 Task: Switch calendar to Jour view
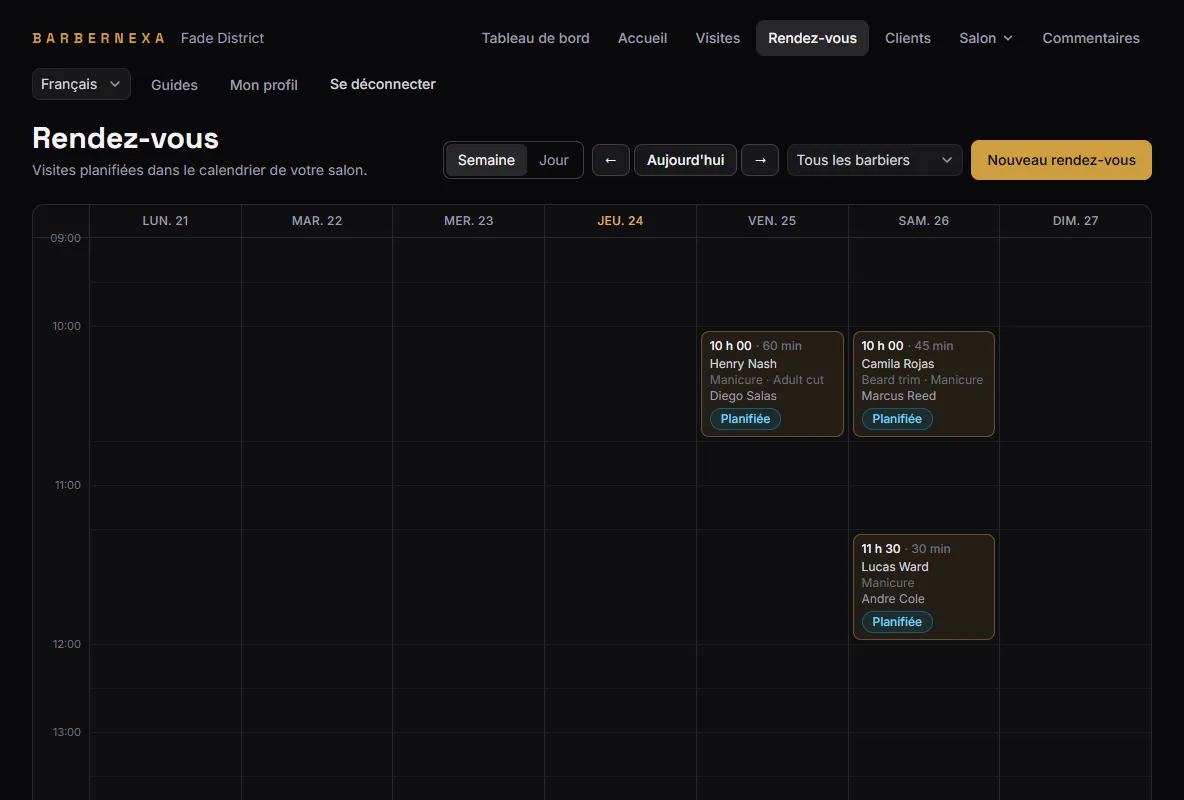553,160
